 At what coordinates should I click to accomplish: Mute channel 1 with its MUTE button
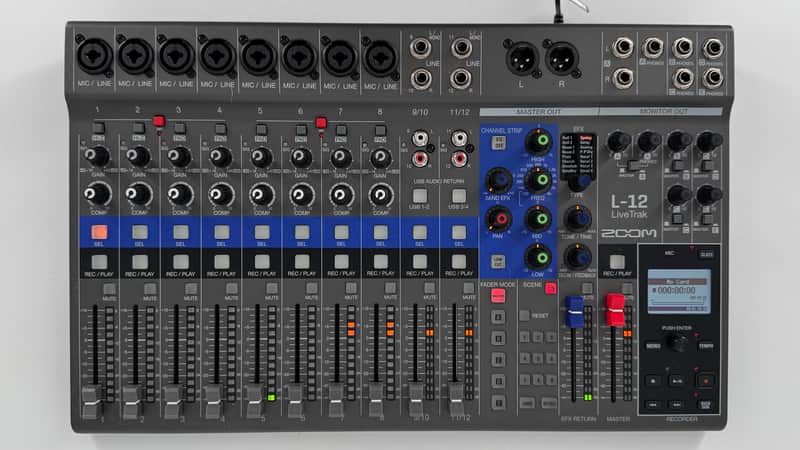pyautogui.click(x=109, y=289)
